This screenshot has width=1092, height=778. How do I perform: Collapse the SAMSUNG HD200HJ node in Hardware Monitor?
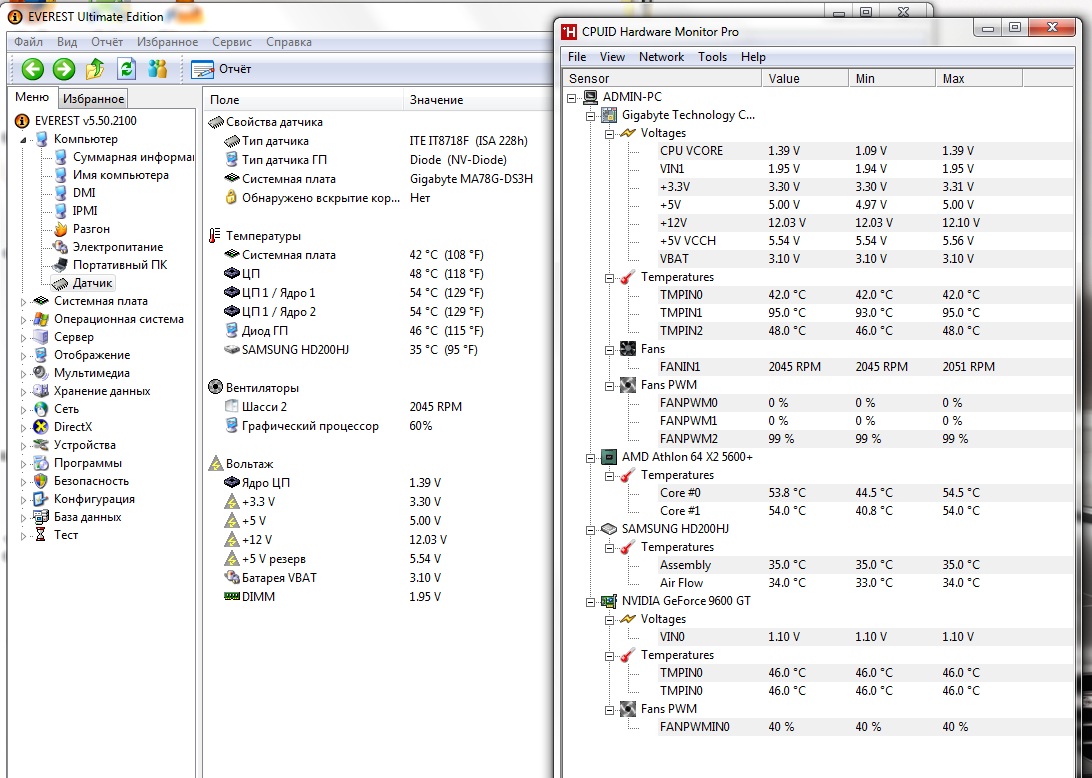tap(591, 530)
